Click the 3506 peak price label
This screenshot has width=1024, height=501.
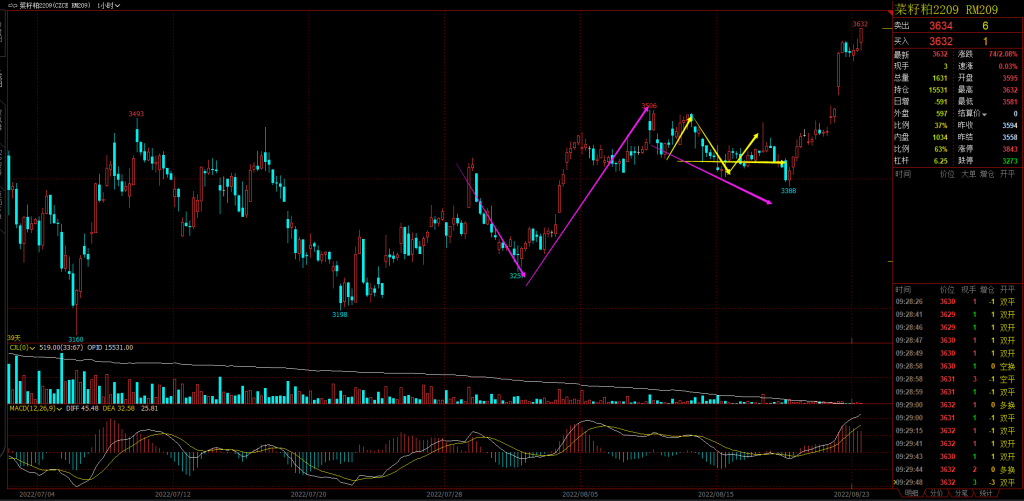point(649,105)
